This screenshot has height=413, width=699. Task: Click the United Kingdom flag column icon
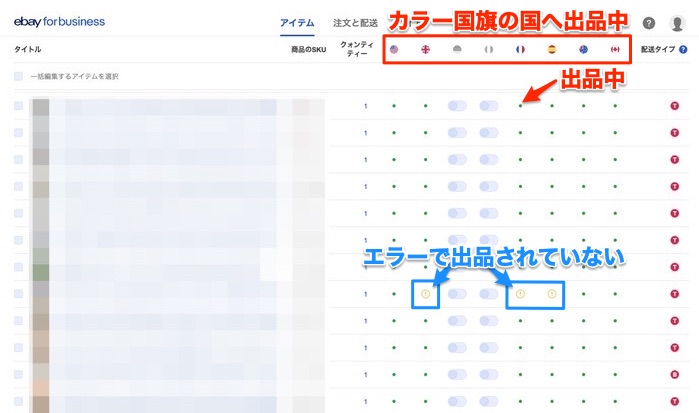[425, 49]
